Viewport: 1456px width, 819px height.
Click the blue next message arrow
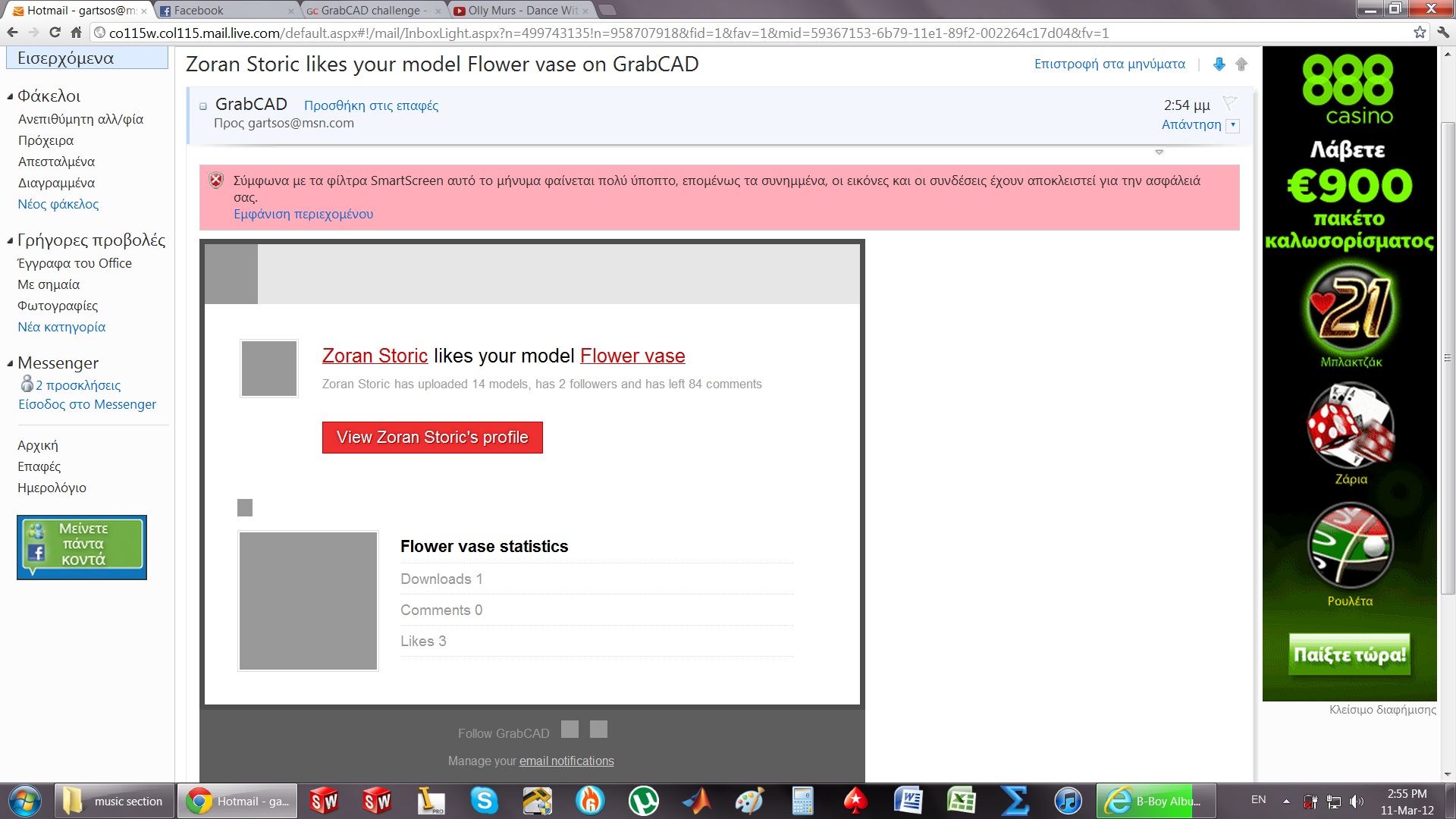1219,64
